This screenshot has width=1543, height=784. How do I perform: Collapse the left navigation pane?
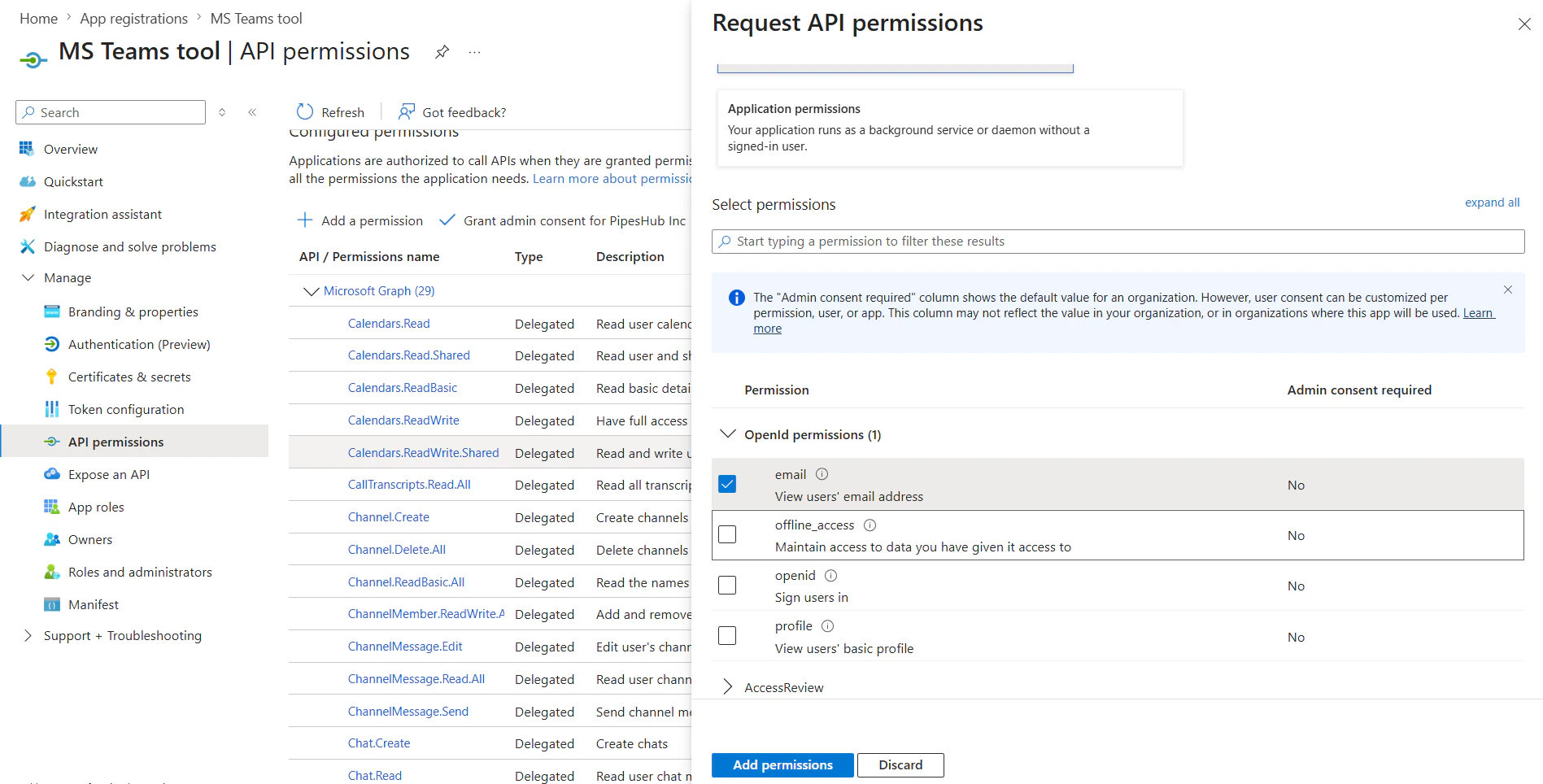252,111
